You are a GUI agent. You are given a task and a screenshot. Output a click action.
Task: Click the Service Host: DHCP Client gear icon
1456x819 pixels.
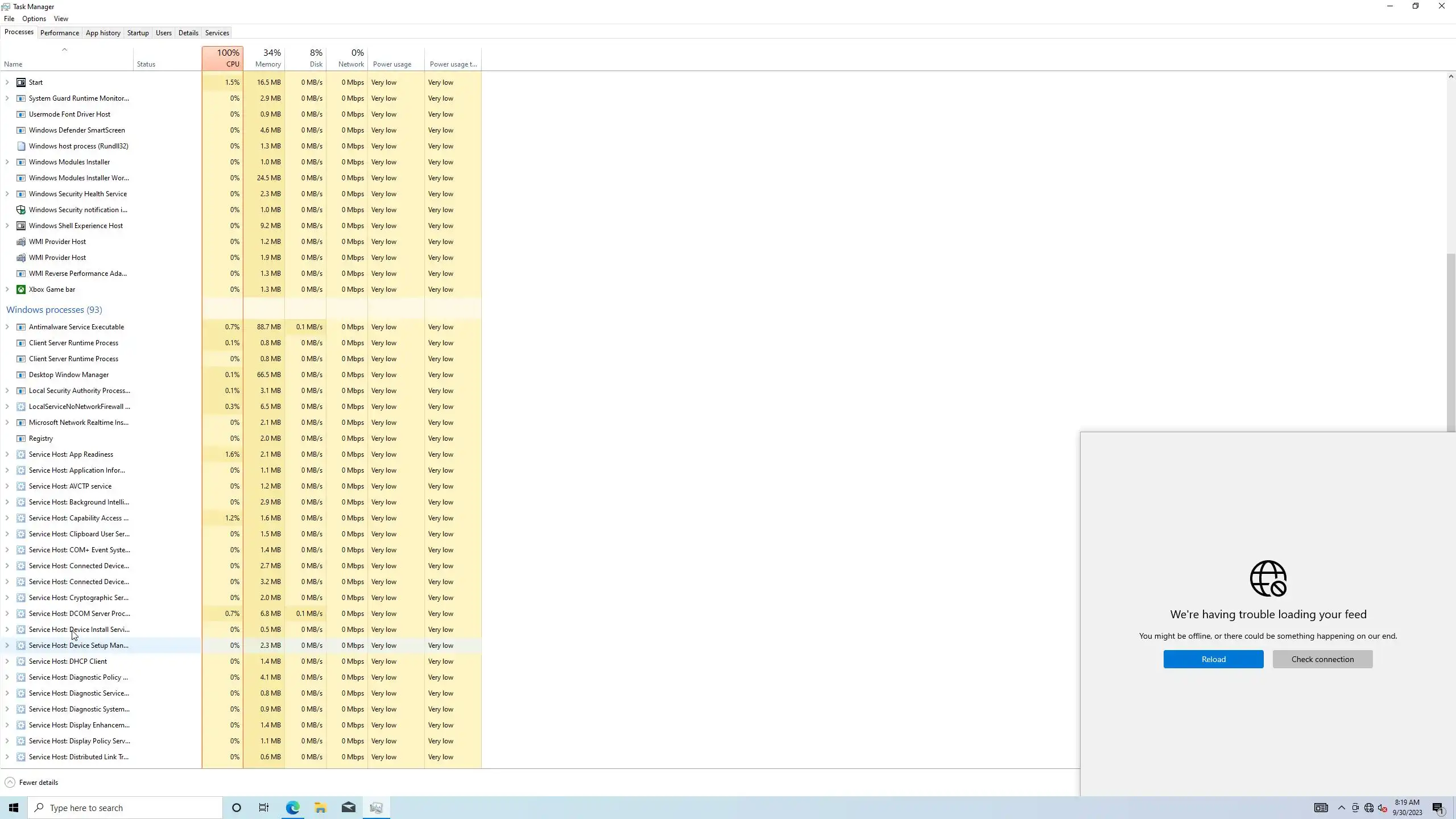click(x=21, y=661)
